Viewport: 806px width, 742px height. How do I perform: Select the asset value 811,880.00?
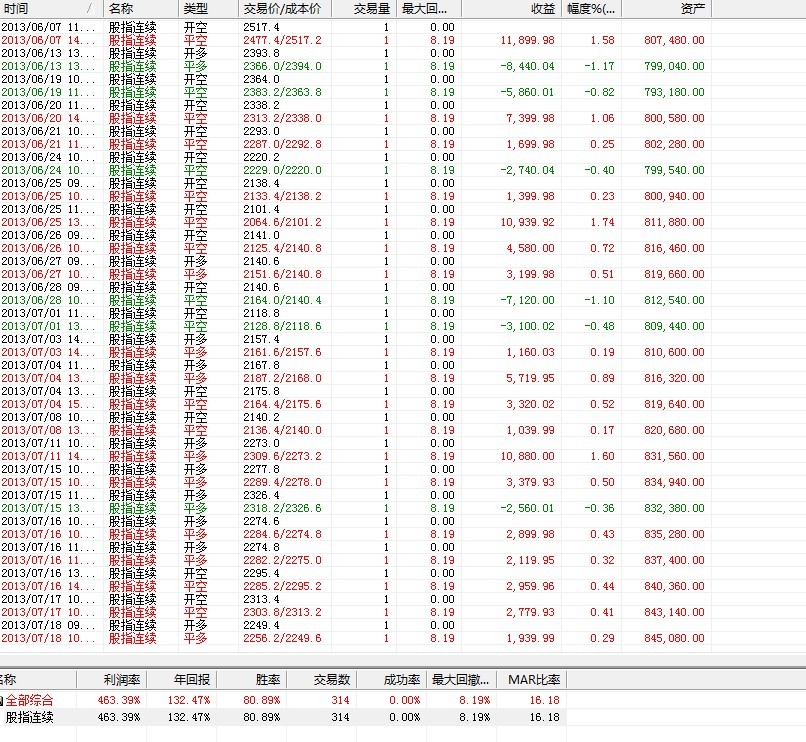674,222
